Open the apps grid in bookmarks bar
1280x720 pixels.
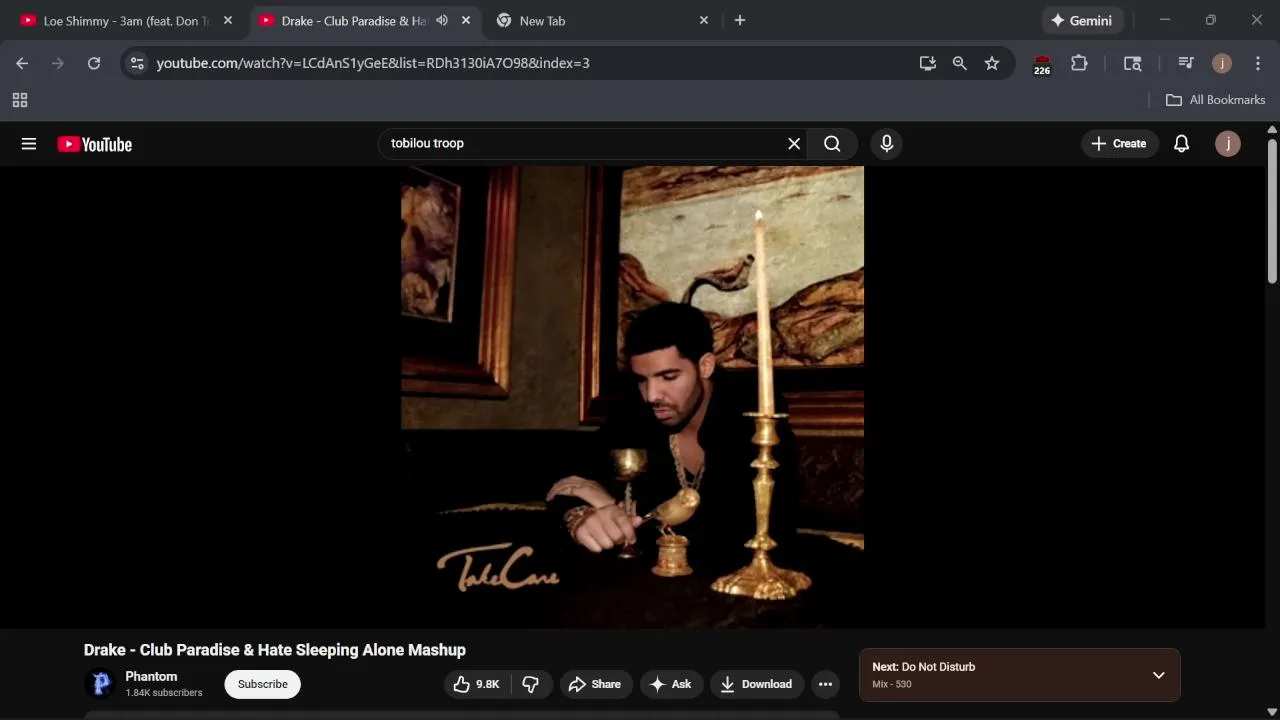tap(20, 100)
